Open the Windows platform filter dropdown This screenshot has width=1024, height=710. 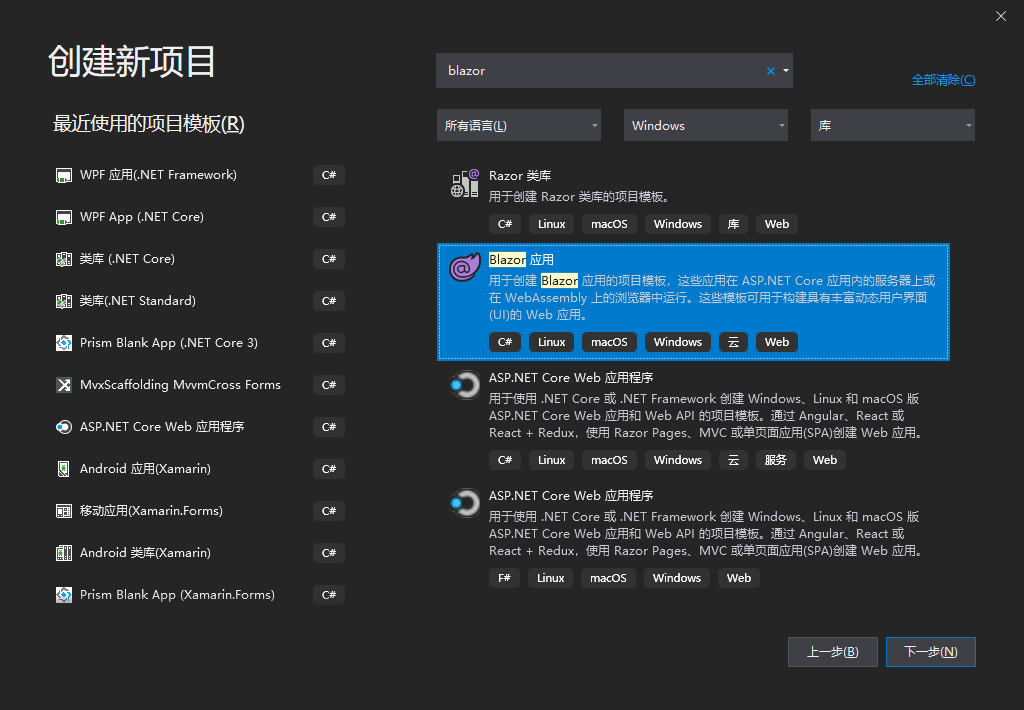tap(705, 125)
